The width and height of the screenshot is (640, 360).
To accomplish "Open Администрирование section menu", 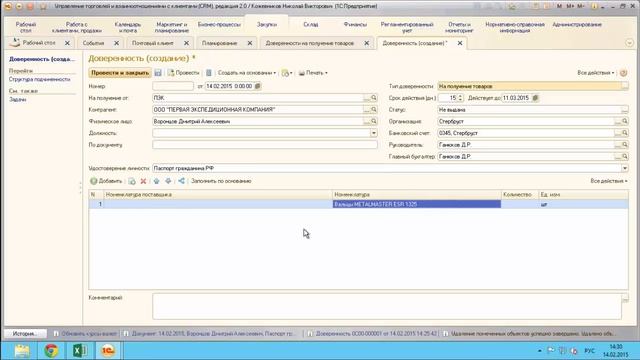I will point(577,24).
